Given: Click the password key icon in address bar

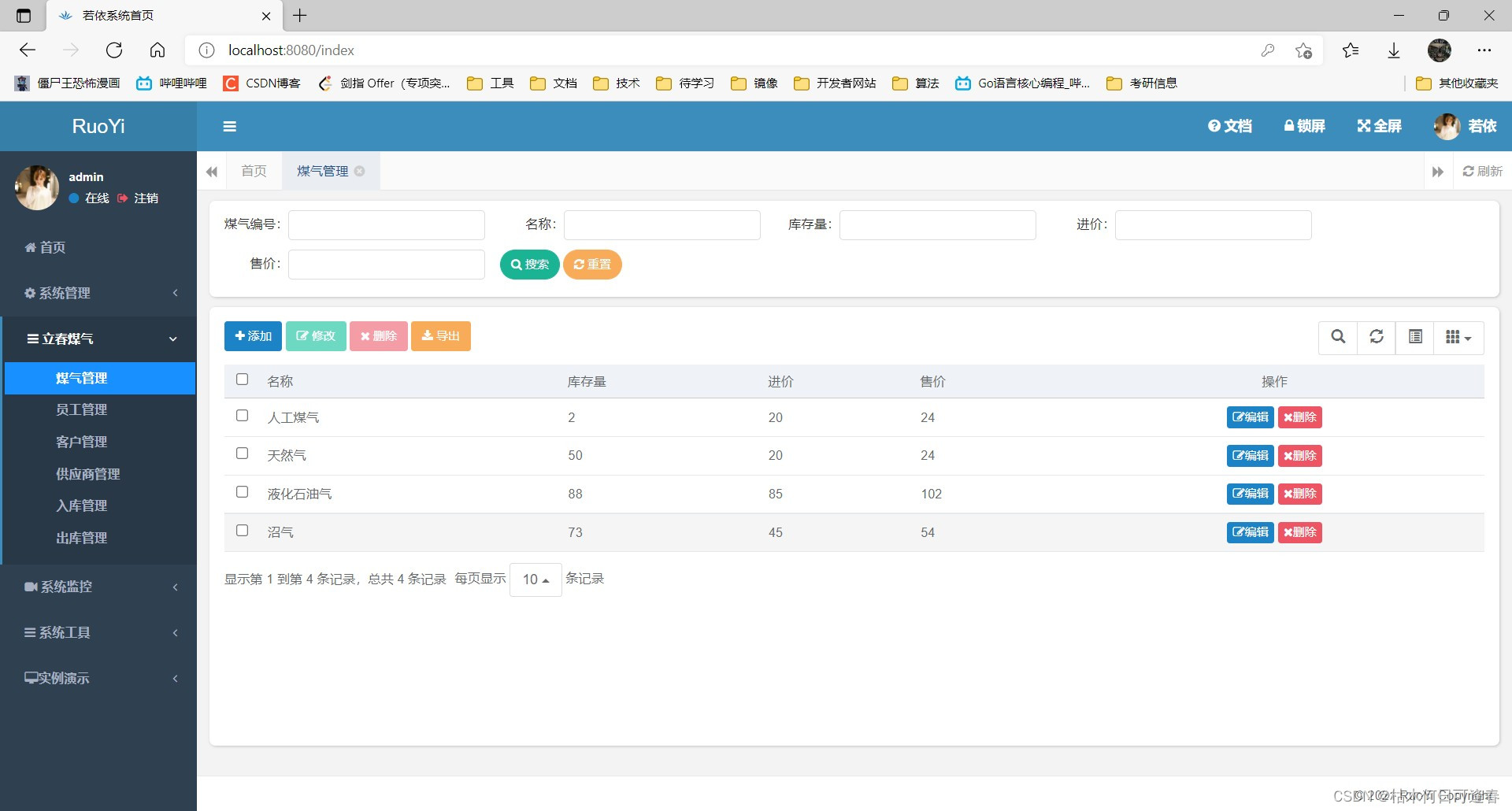Looking at the screenshot, I should coord(1268,50).
